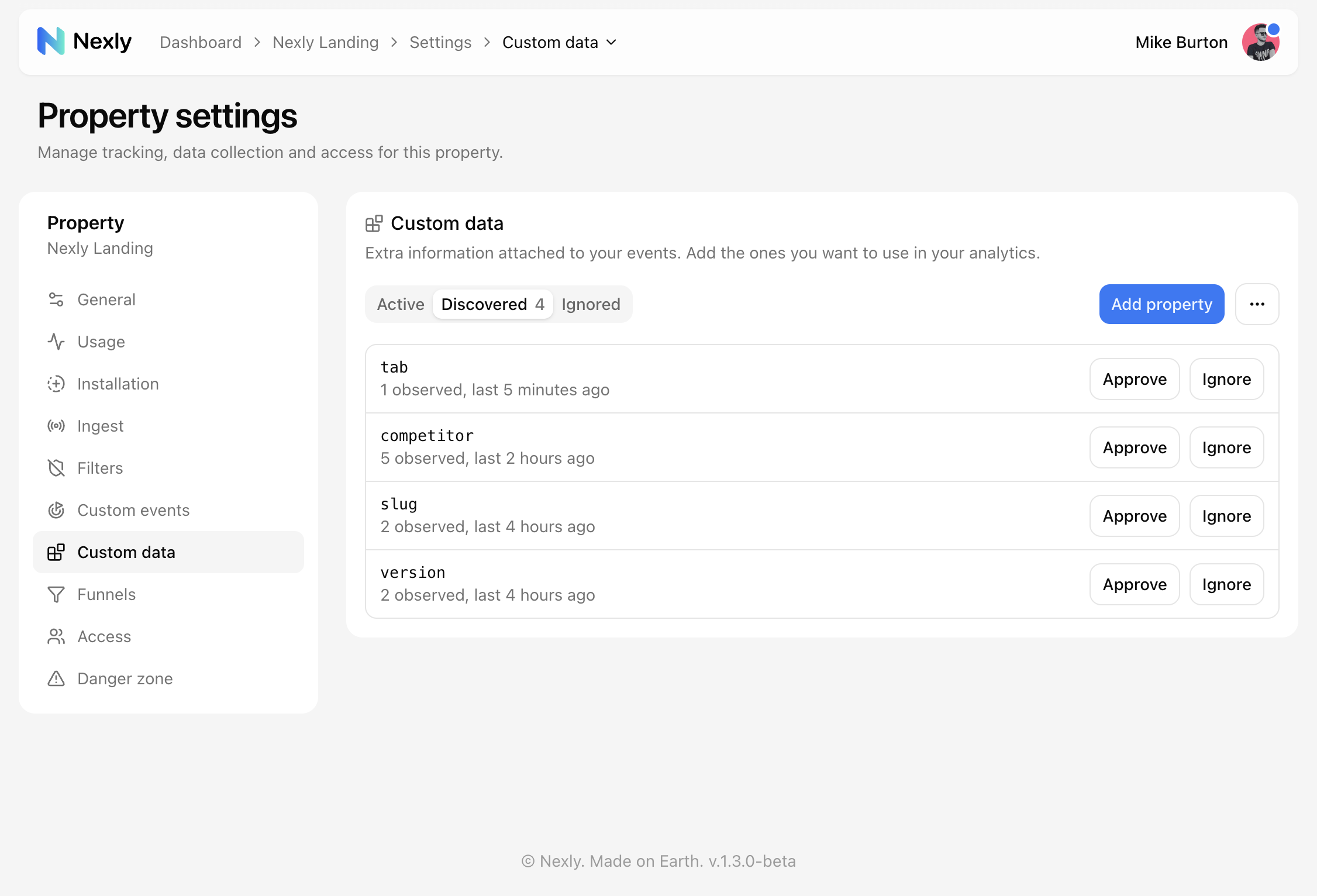Open General settings in sidebar
Image resolution: width=1317 pixels, height=896 pixels.
click(168, 299)
